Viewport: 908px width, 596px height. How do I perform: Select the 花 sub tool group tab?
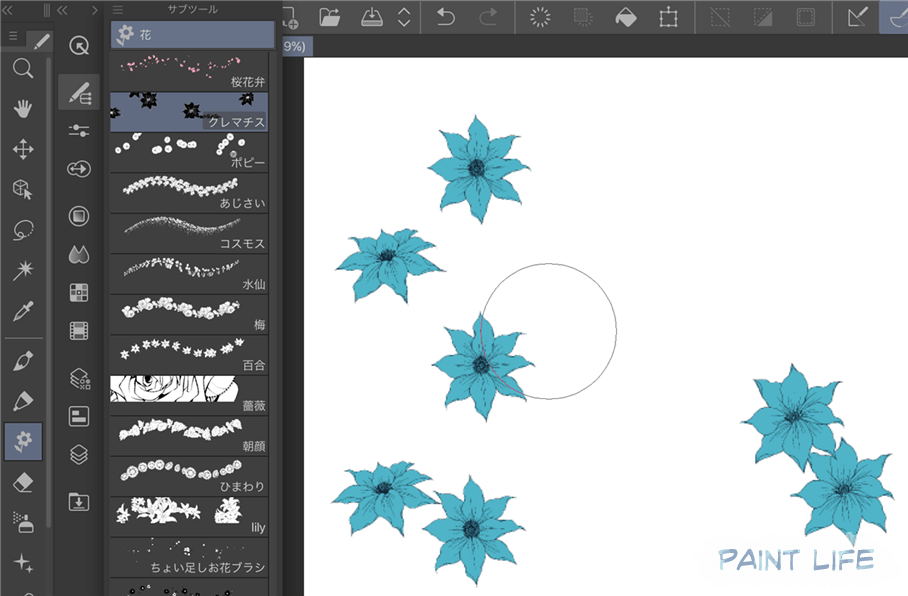tap(192, 35)
